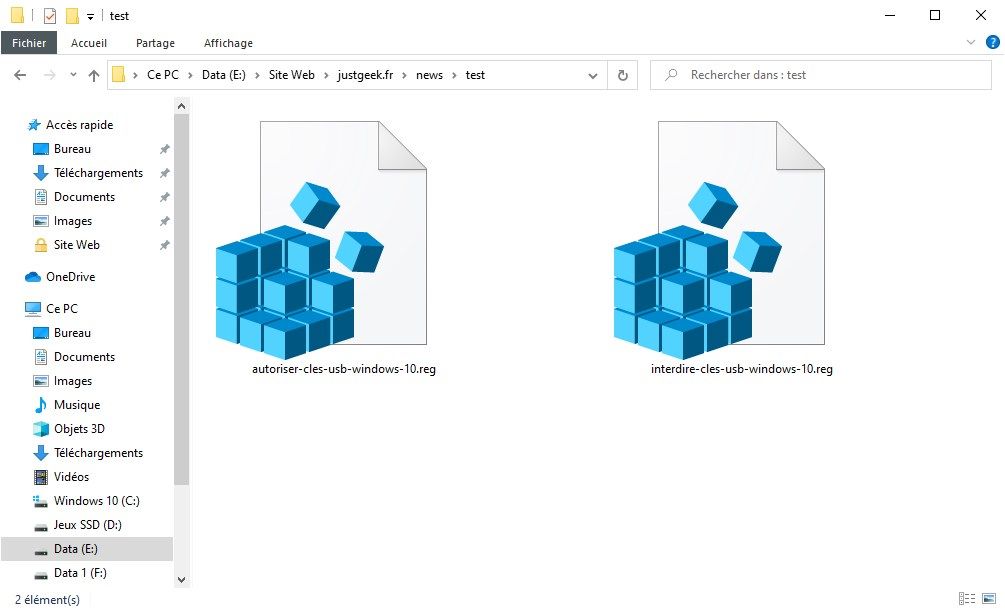Open the quick access toolbar customize dropdown

click(x=90, y=17)
